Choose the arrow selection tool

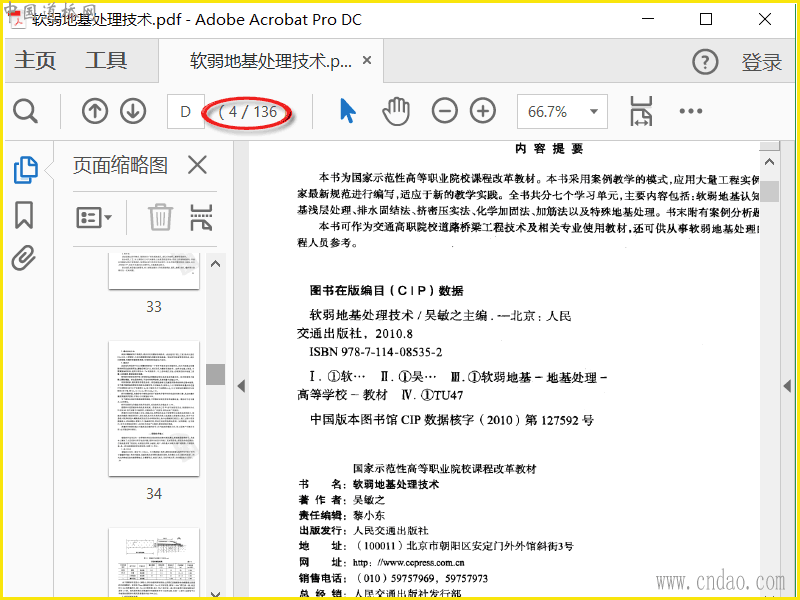tap(347, 111)
